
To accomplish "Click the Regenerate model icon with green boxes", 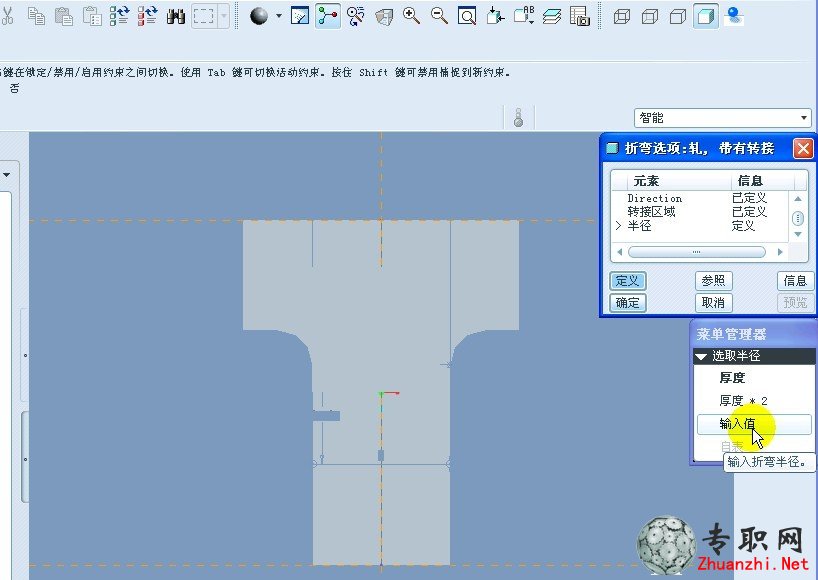I will (x=119, y=16).
